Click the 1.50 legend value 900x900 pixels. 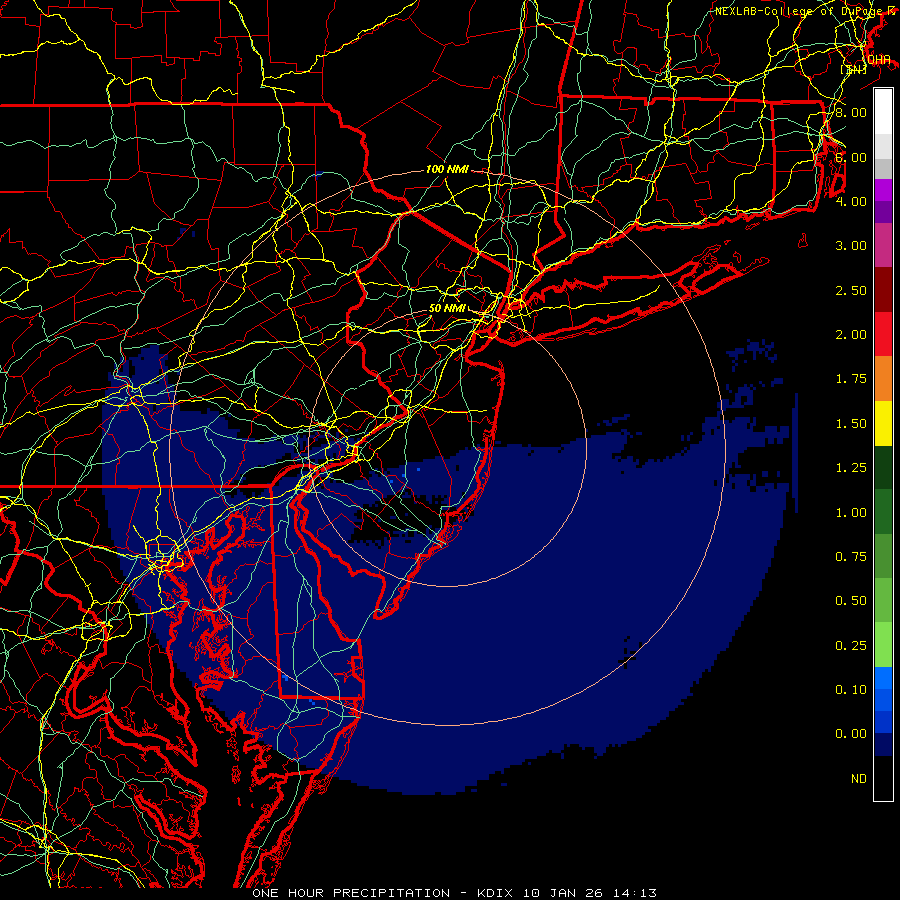pyautogui.click(x=851, y=424)
